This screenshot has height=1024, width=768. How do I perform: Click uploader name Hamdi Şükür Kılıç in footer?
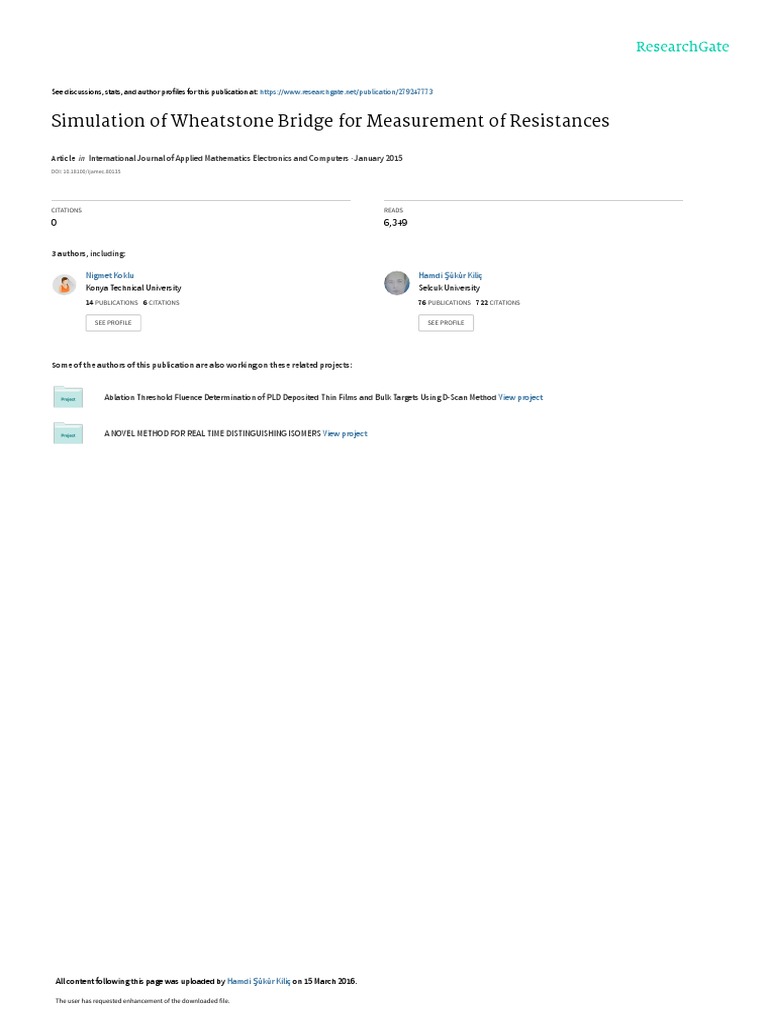pos(259,981)
